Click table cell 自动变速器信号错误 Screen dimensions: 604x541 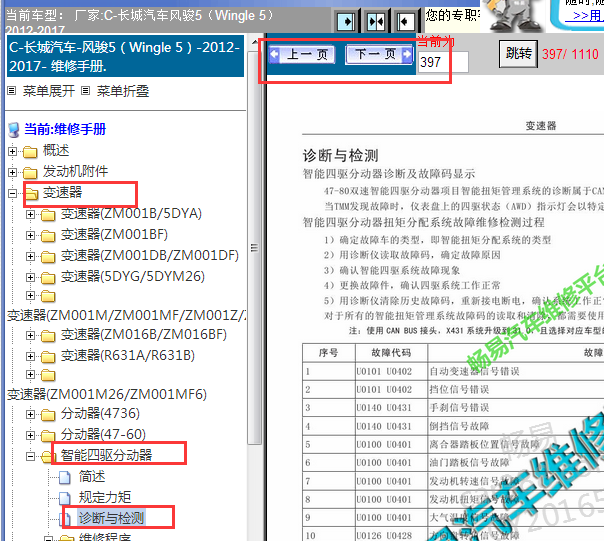point(474,371)
